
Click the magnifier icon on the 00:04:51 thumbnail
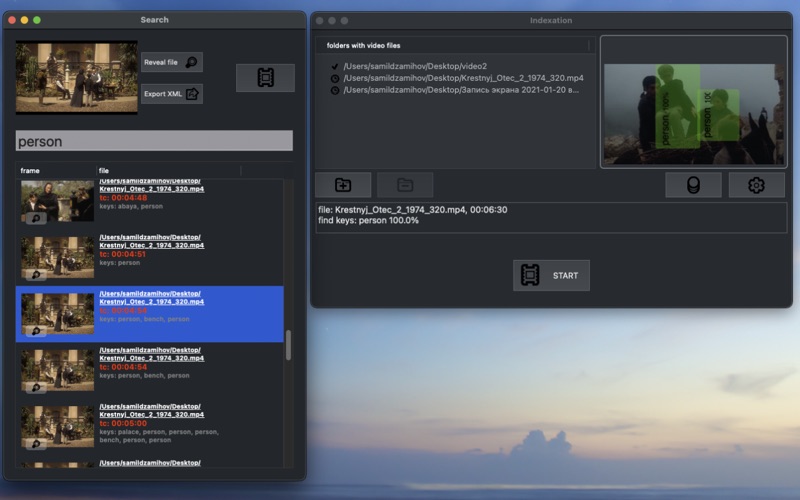pos(36,274)
